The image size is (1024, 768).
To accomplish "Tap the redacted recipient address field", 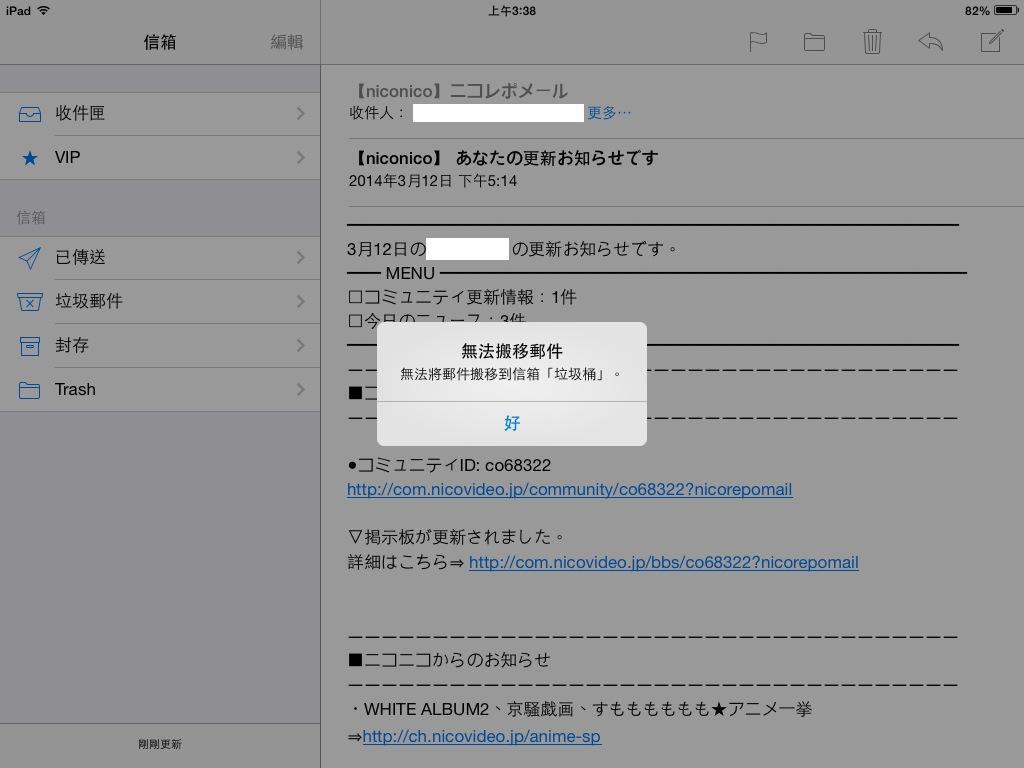I will pos(498,113).
